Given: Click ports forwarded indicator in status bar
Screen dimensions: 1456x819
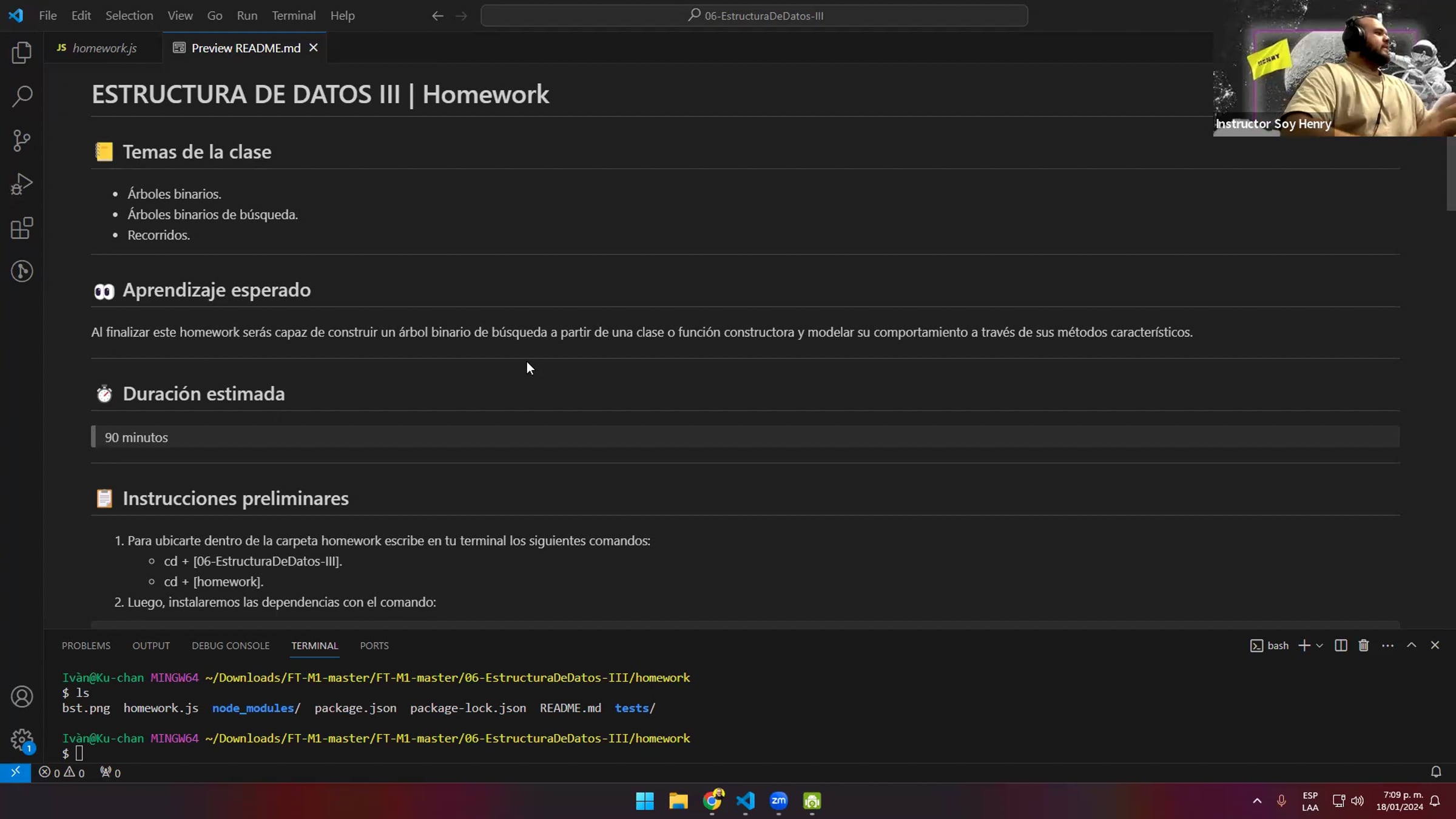Looking at the screenshot, I should point(110,772).
